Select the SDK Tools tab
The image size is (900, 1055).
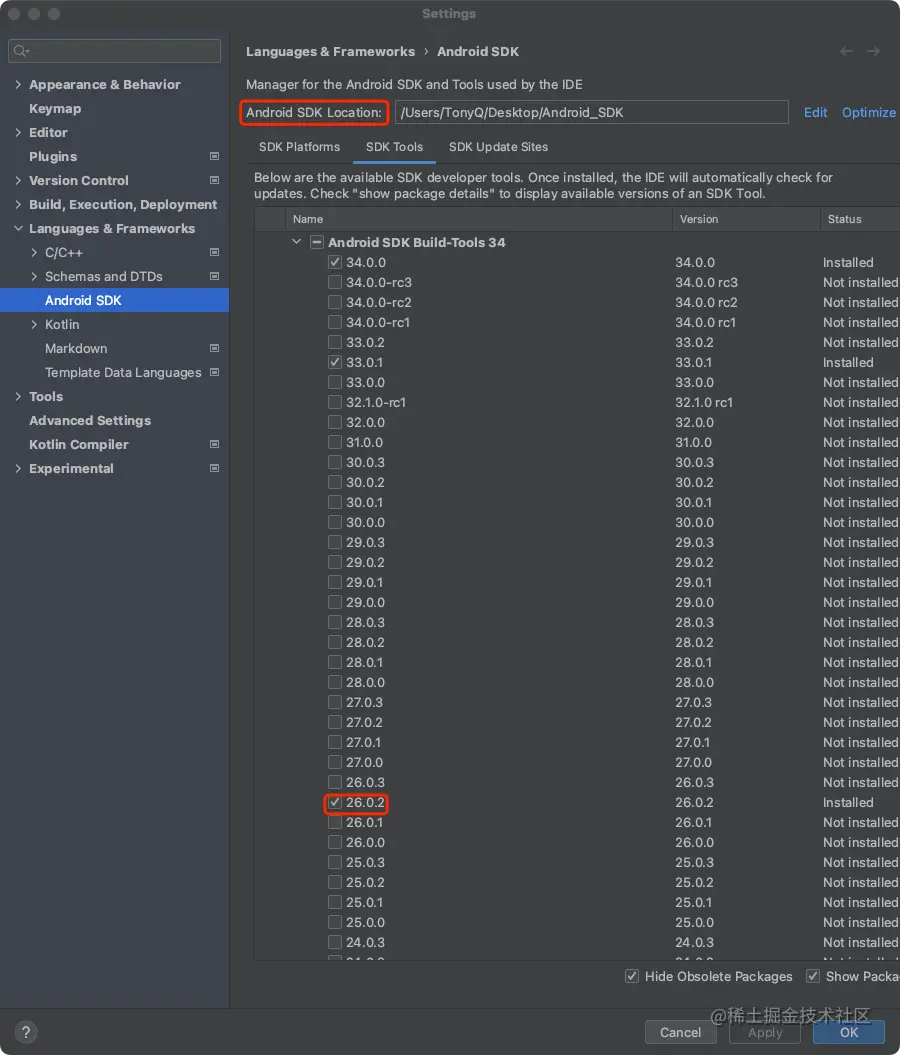(x=394, y=147)
